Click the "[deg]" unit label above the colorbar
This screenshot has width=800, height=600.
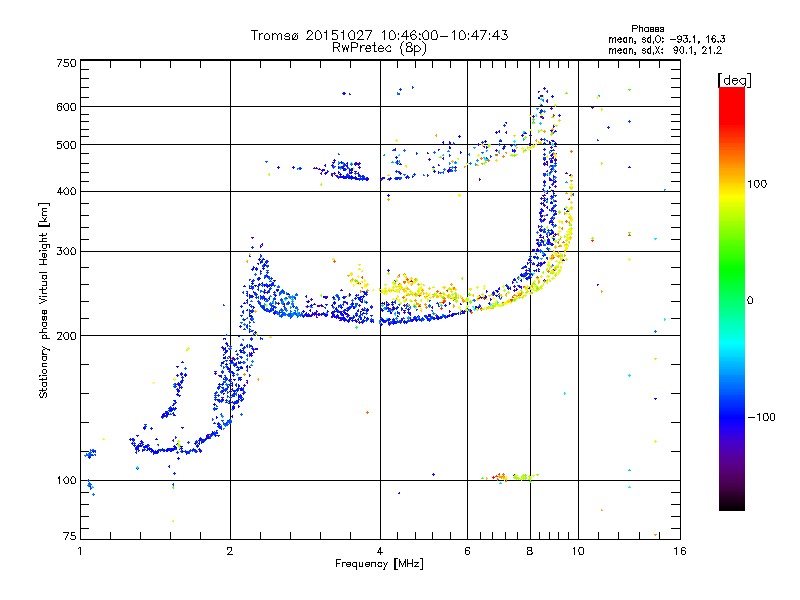734,80
